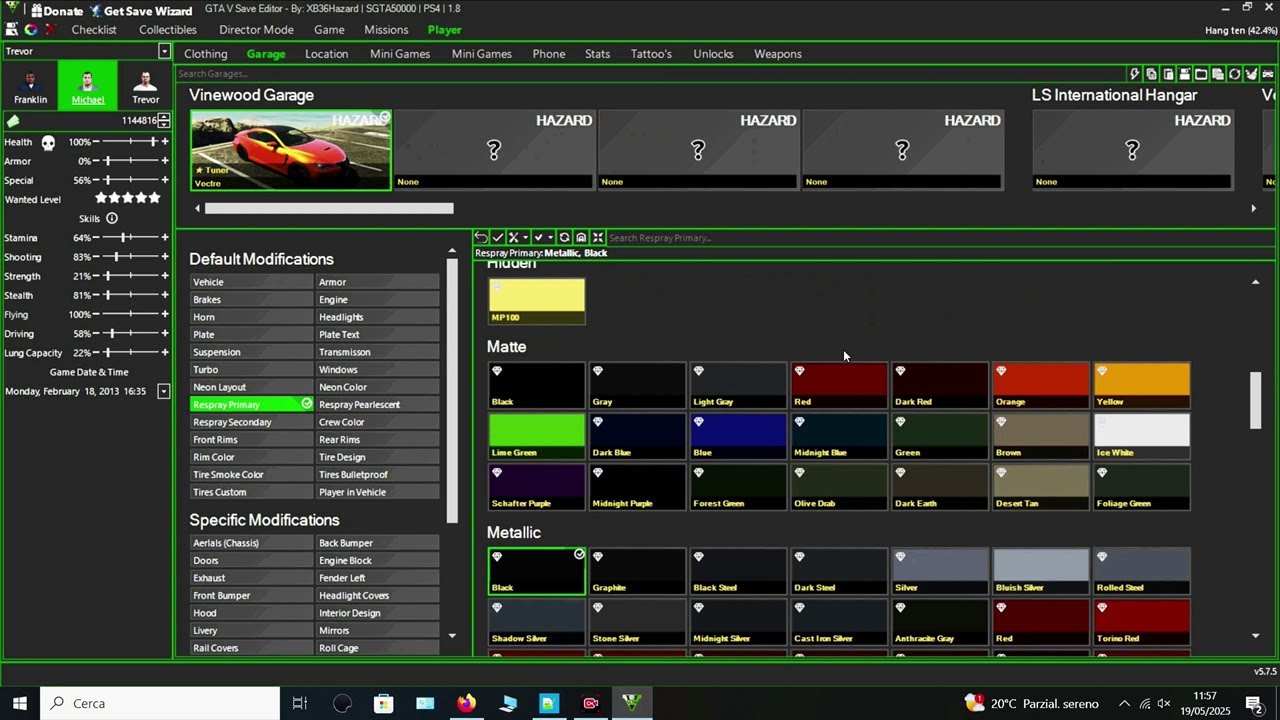The image size is (1280, 720).
Task: Click the green money tag icon
Action: [13, 121]
